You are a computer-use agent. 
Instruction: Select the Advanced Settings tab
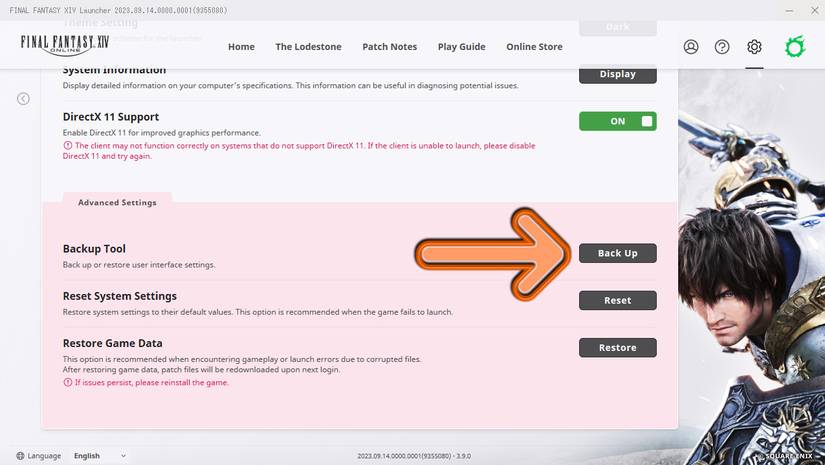coord(117,202)
